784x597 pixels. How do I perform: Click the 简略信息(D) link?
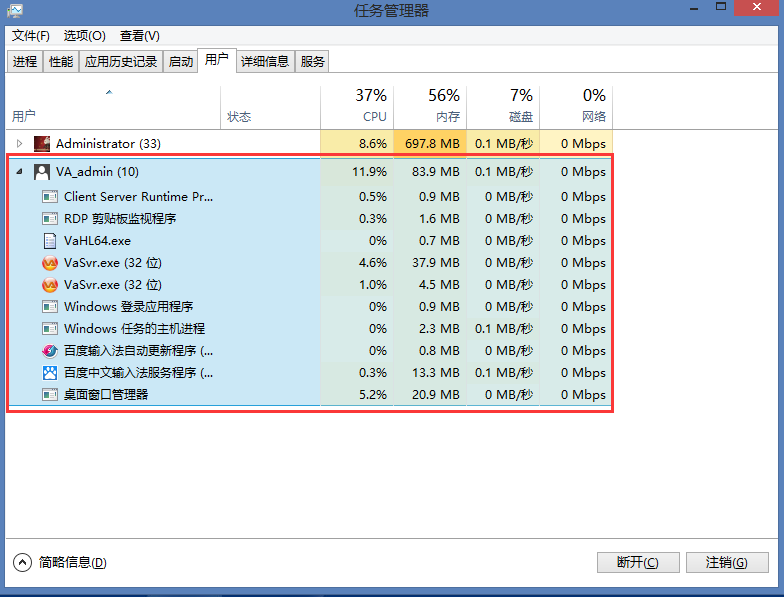click(x=72, y=562)
